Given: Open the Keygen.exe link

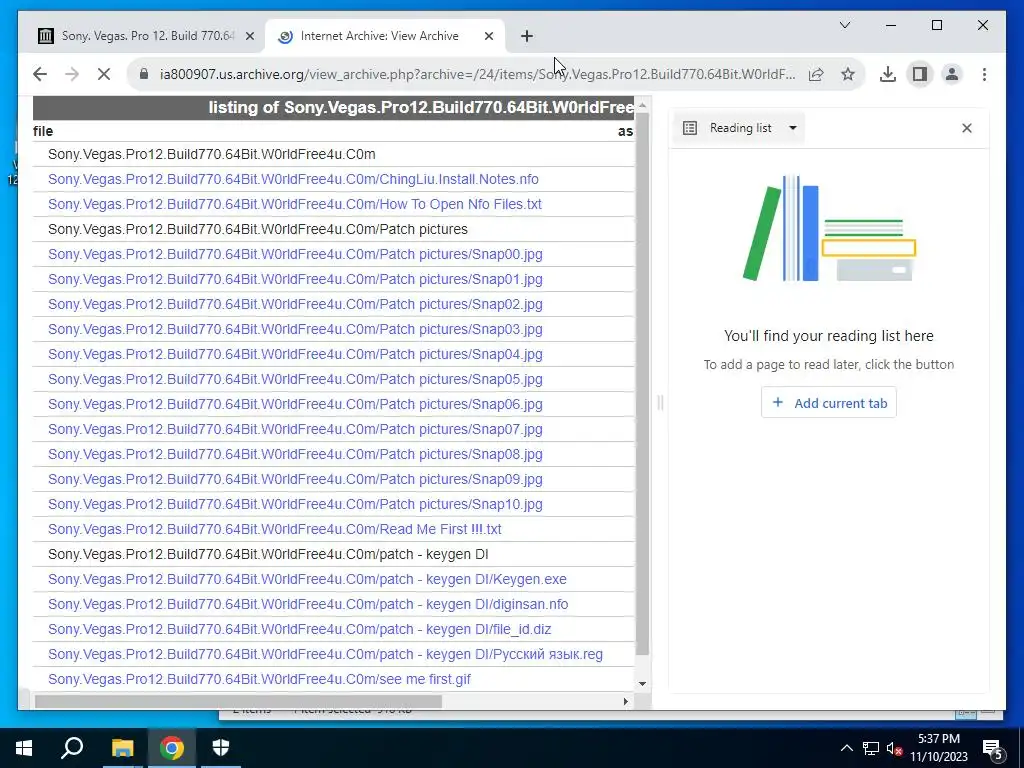Looking at the screenshot, I should pos(307,579).
